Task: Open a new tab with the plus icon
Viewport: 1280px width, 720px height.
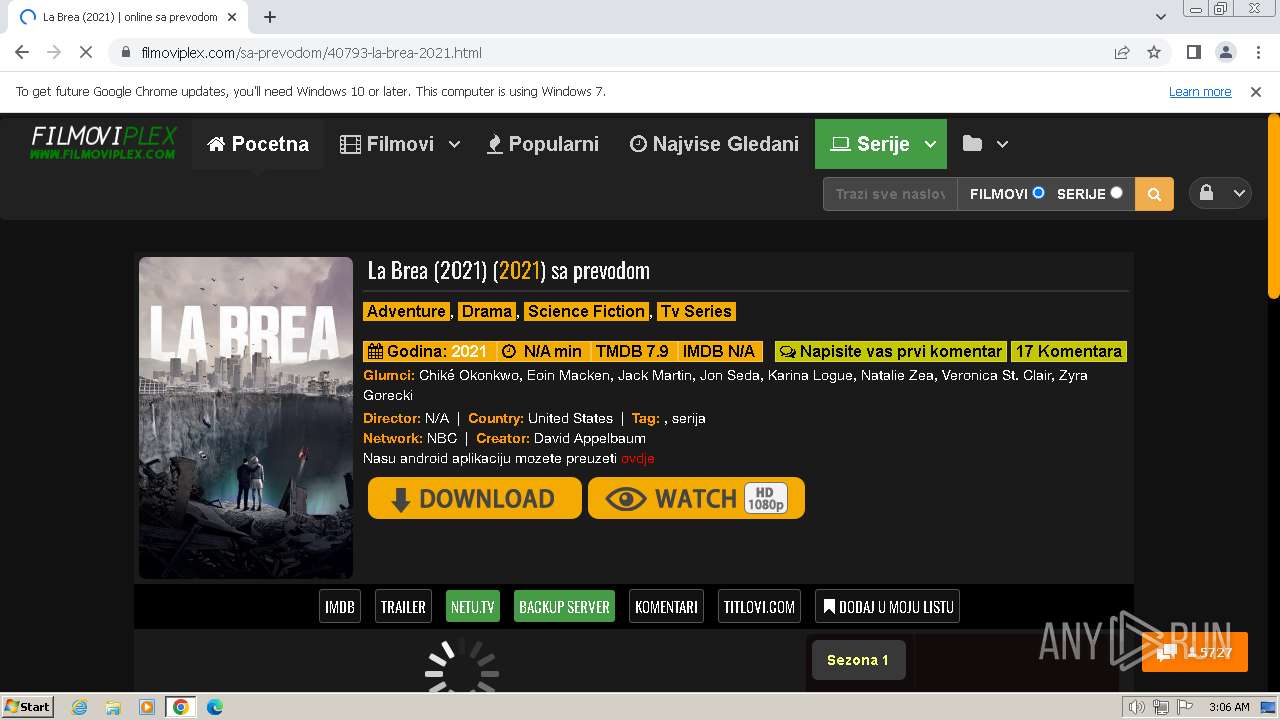Action: click(x=270, y=17)
